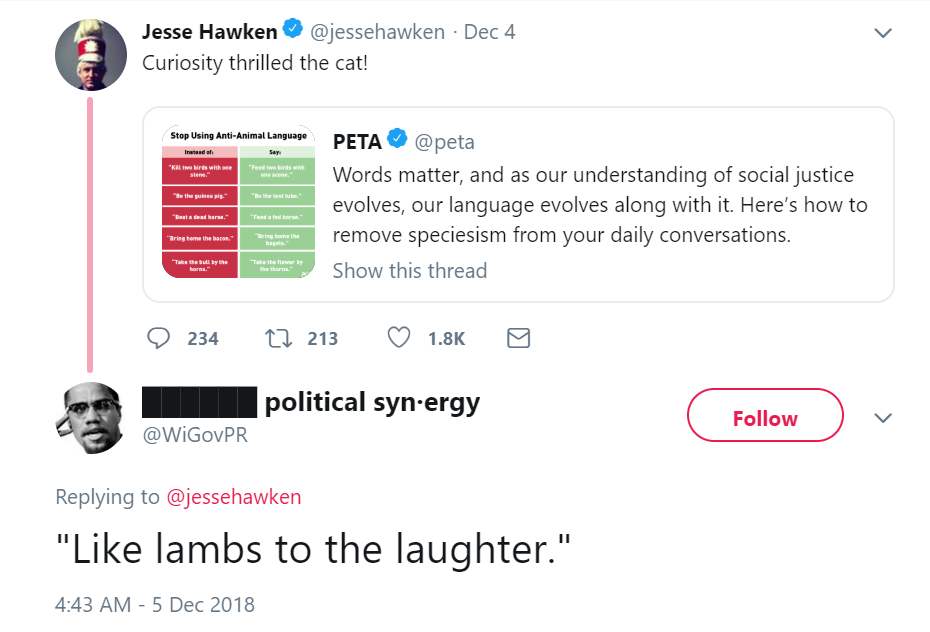Screen dimensions: 930x632
Task: Click the PETA account name
Action: click(x=356, y=141)
